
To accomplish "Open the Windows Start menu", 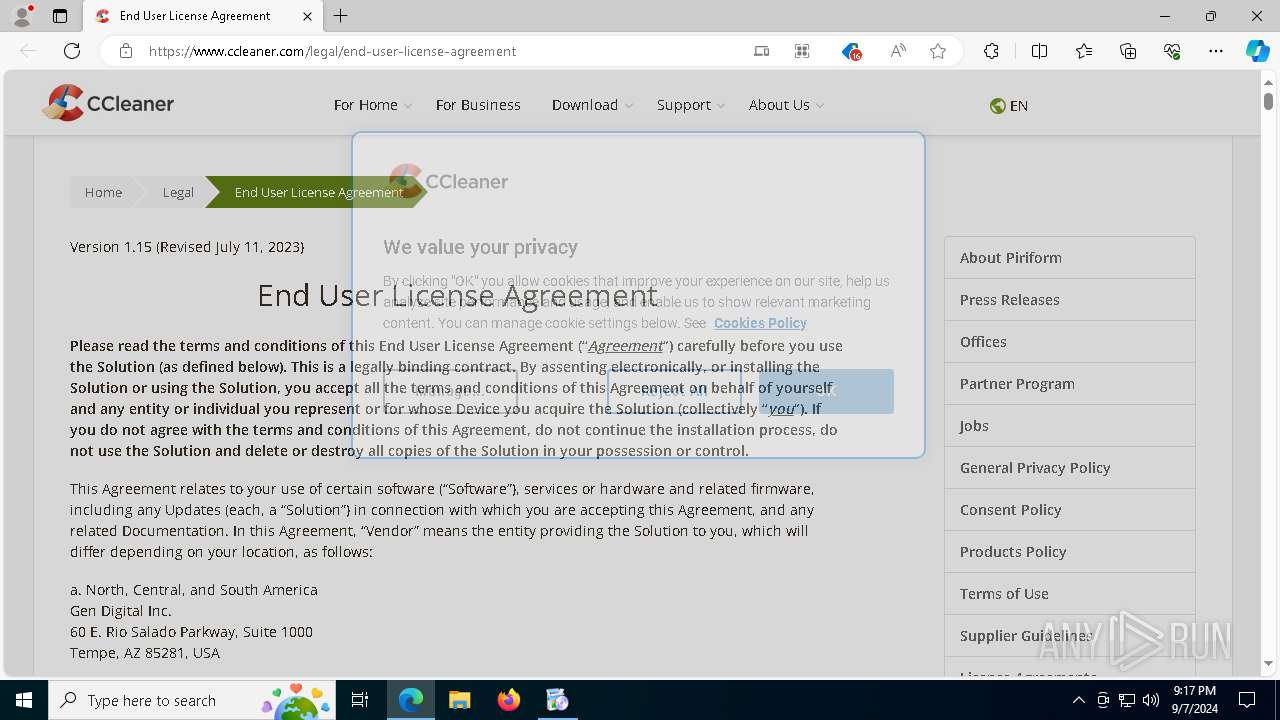I will pyautogui.click(x=24, y=700).
